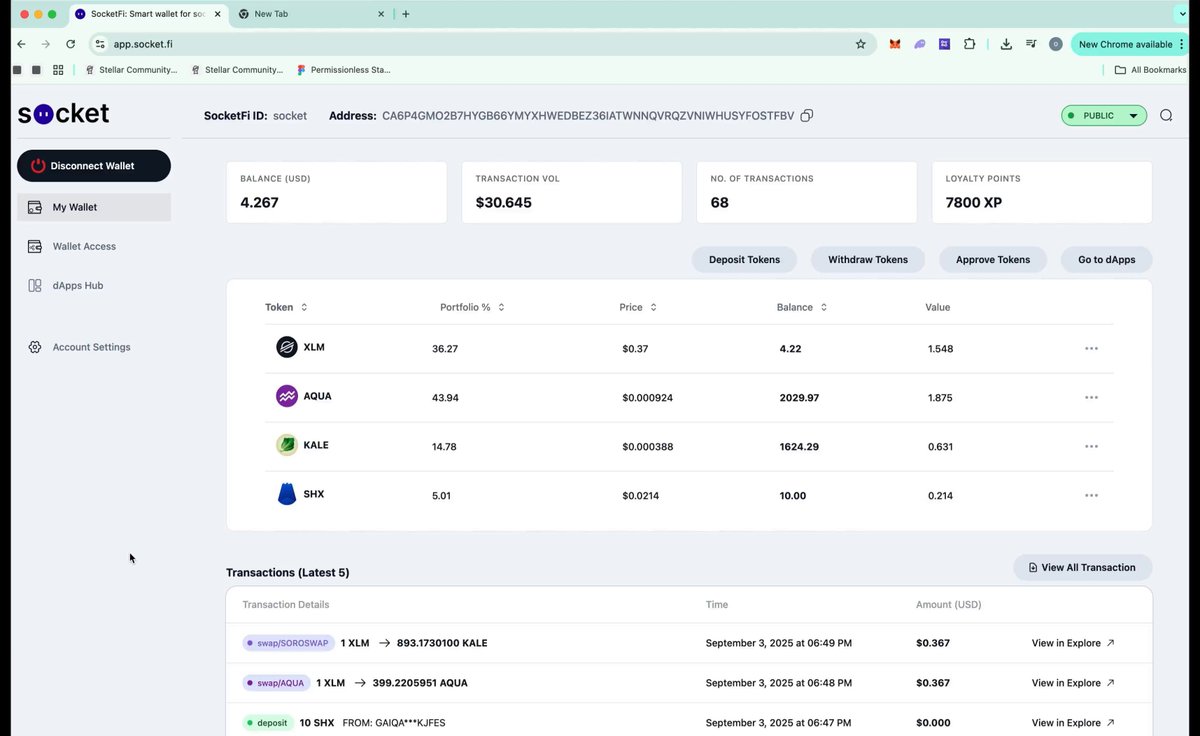Open the Chrome extensions puzzle icon

(969, 44)
